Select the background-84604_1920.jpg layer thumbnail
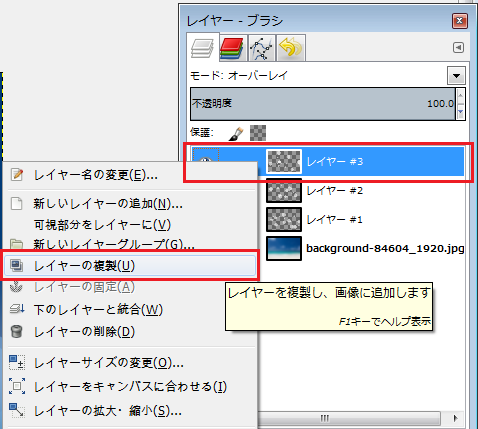The image size is (478, 429). point(284,248)
